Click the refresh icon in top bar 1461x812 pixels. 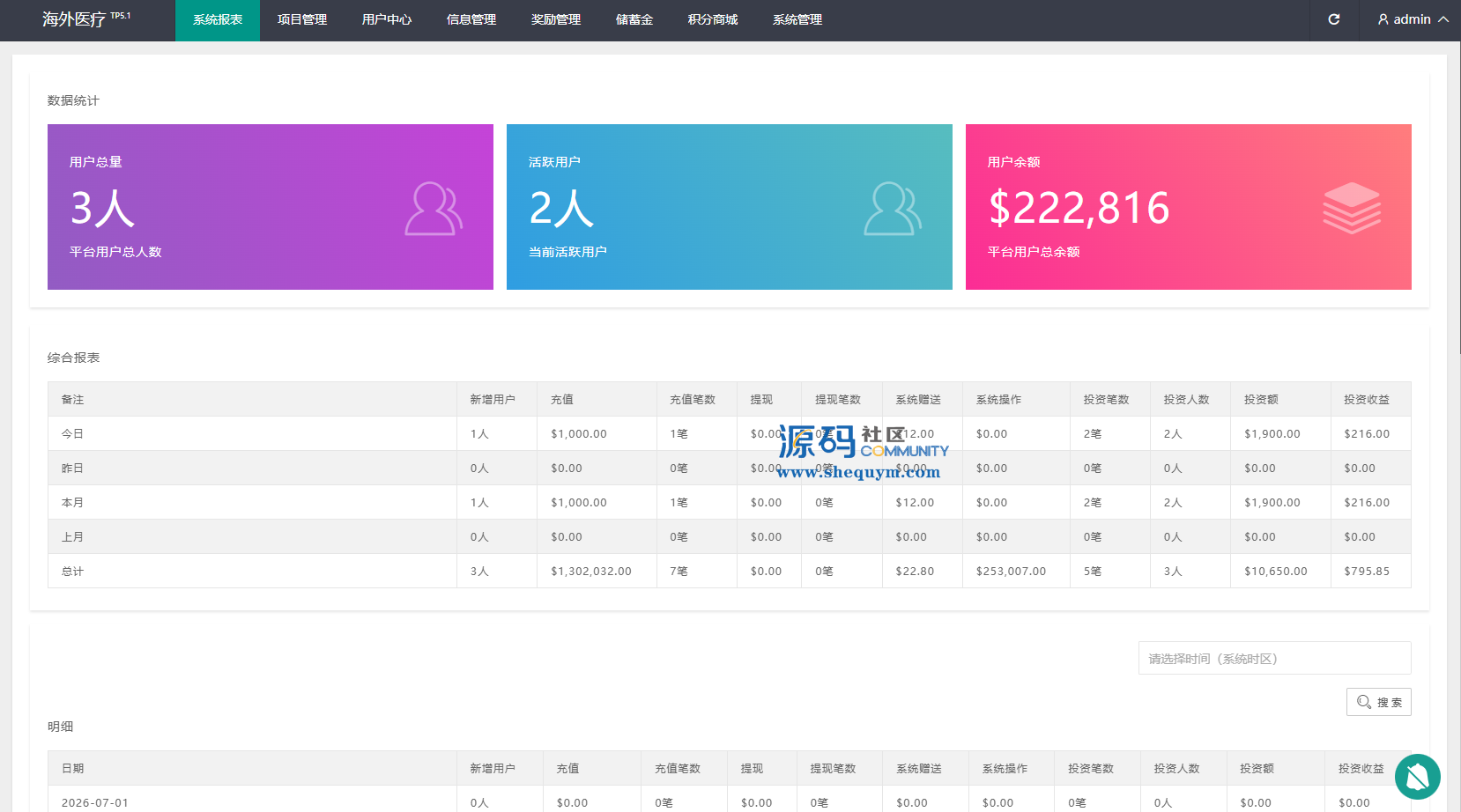coord(1334,19)
